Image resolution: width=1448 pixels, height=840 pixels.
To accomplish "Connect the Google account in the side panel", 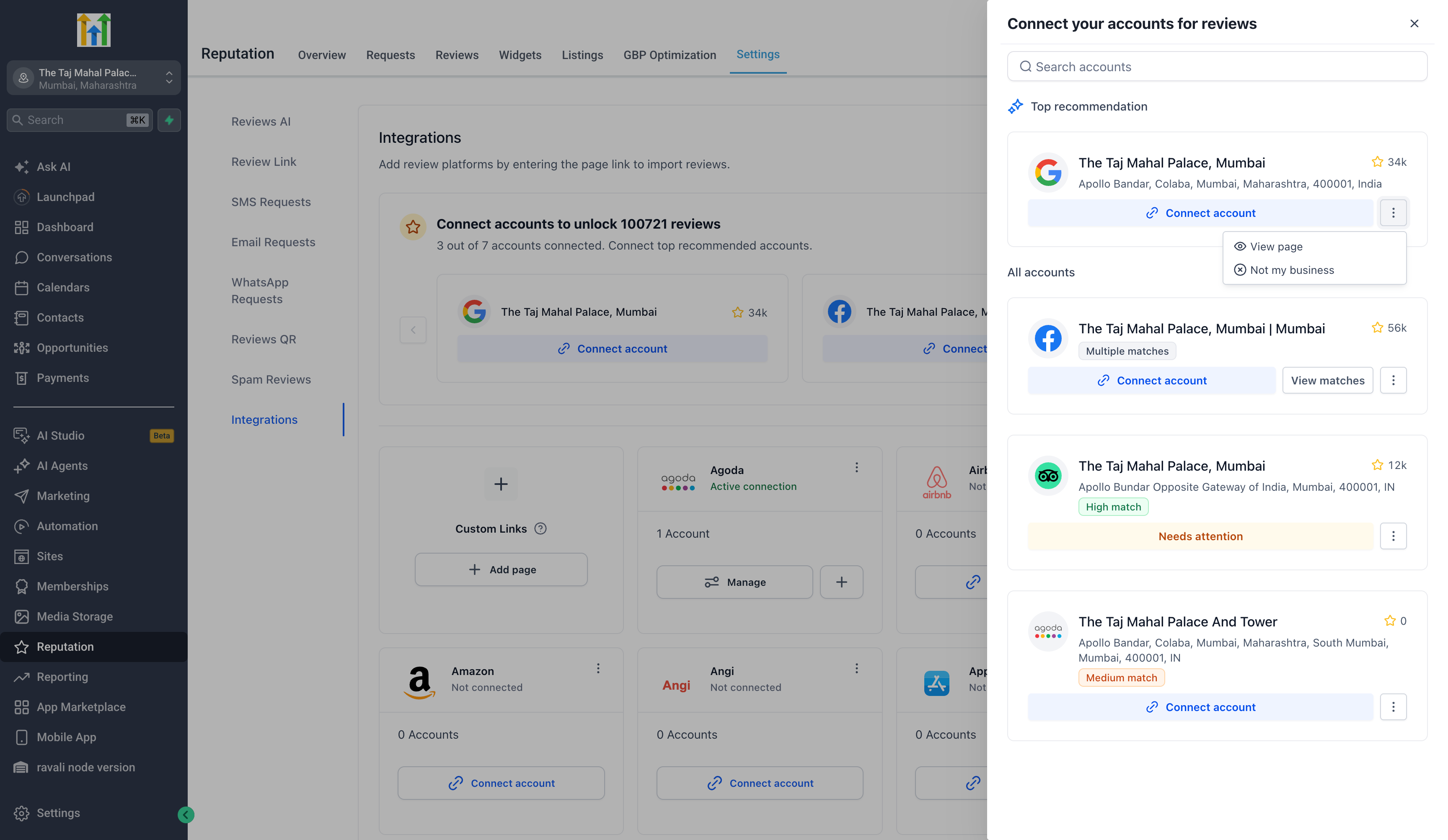I will [1200, 213].
